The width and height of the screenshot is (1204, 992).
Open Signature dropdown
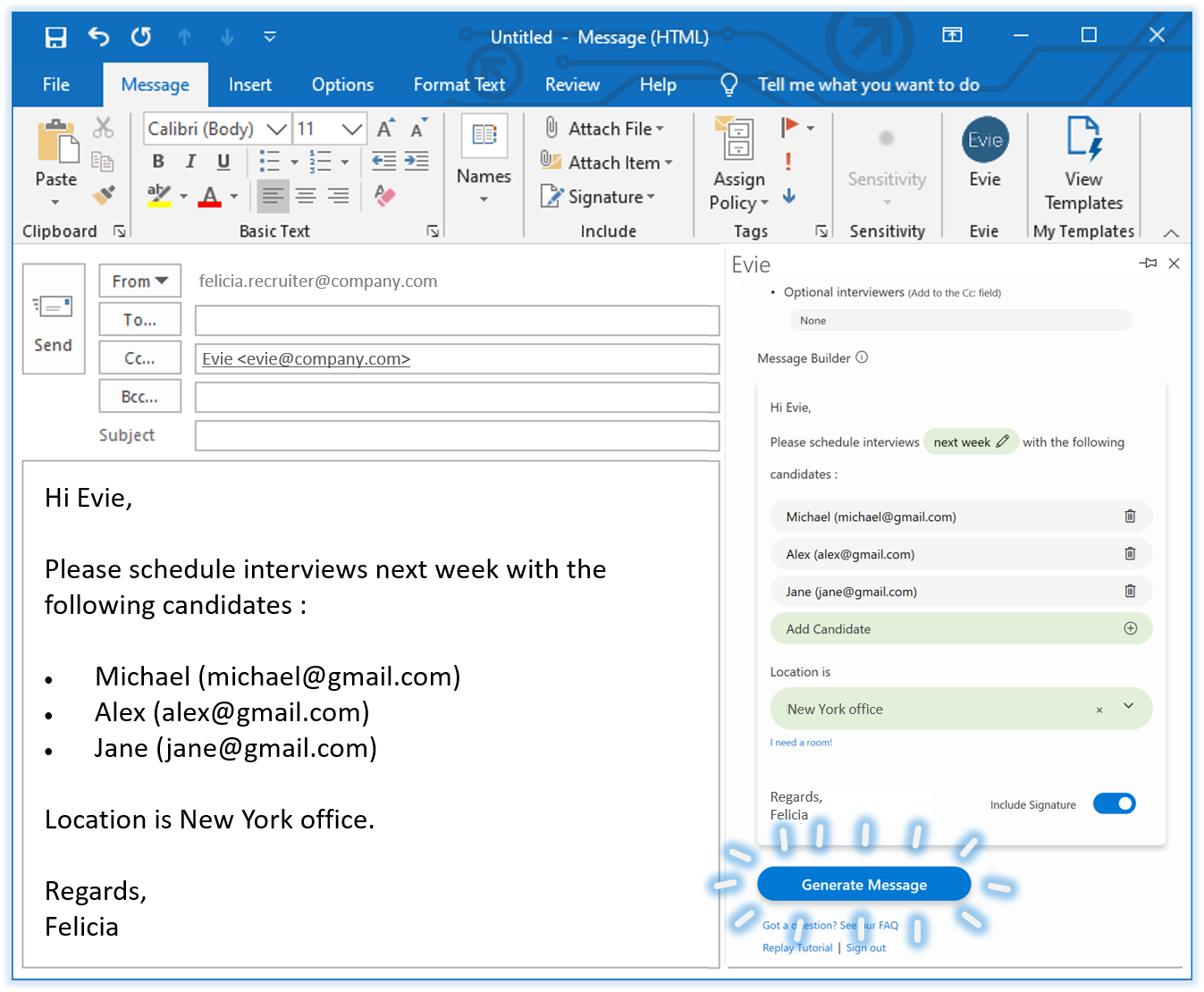click(x=598, y=197)
